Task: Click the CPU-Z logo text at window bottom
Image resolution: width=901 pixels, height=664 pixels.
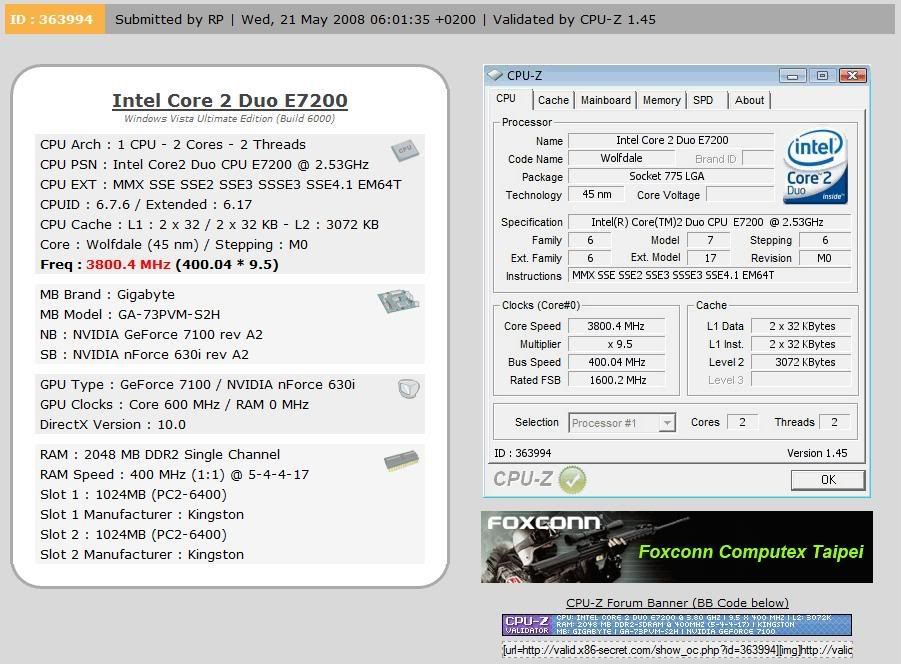Action: (x=523, y=478)
